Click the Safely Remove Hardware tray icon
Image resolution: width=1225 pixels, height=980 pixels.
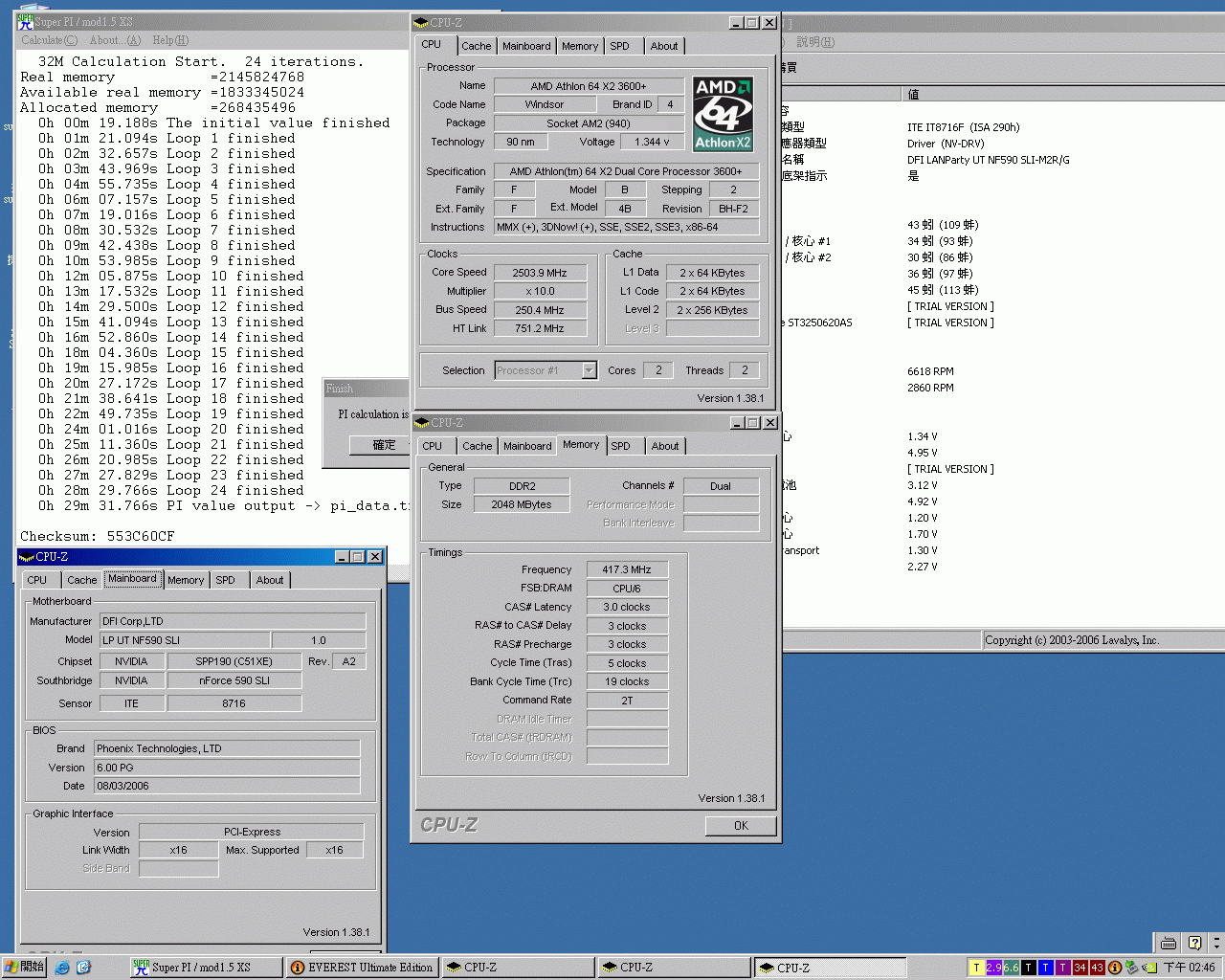pyautogui.click(x=1131, y=968)
